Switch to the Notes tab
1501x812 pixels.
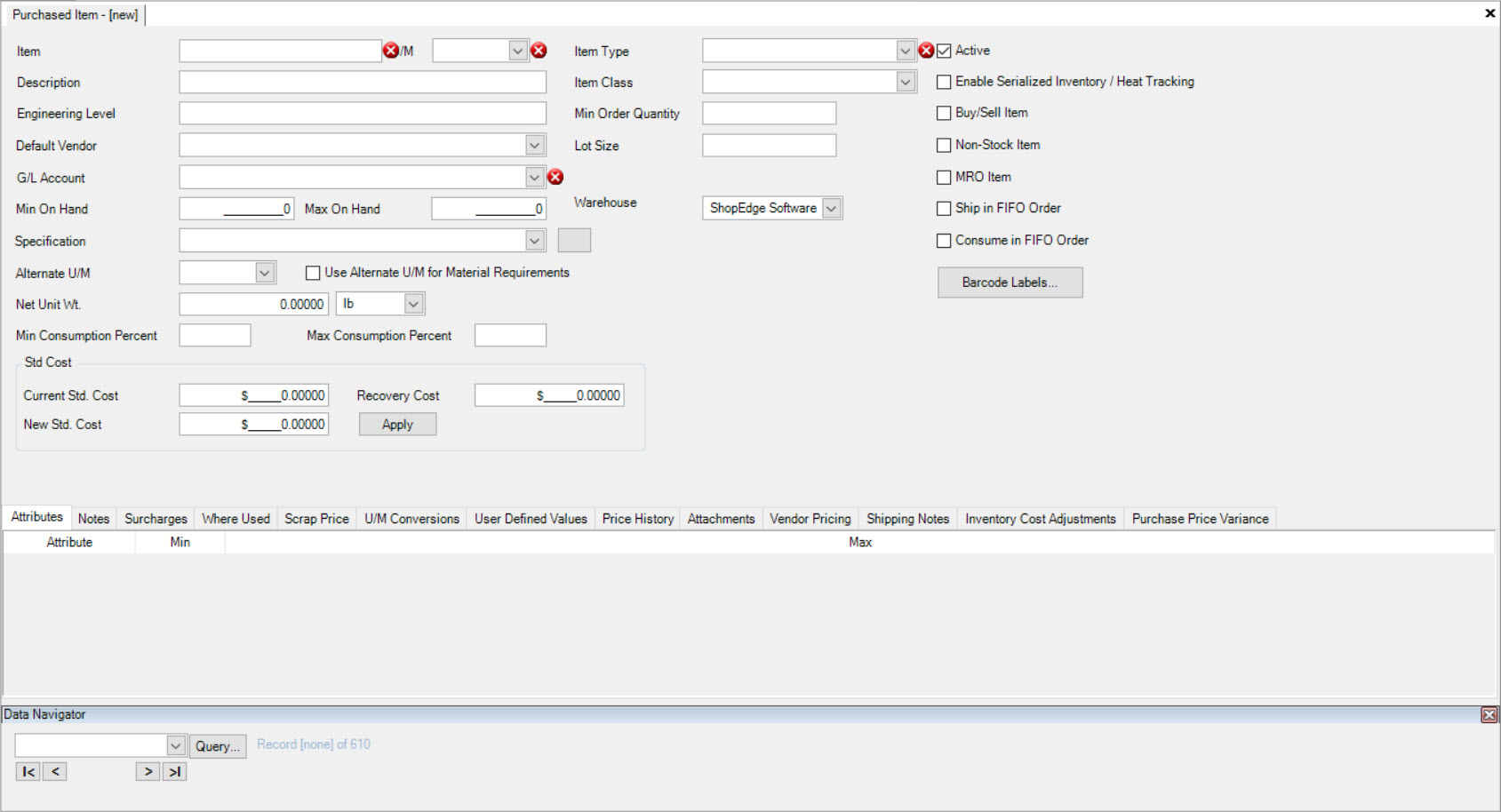(93, 519)
